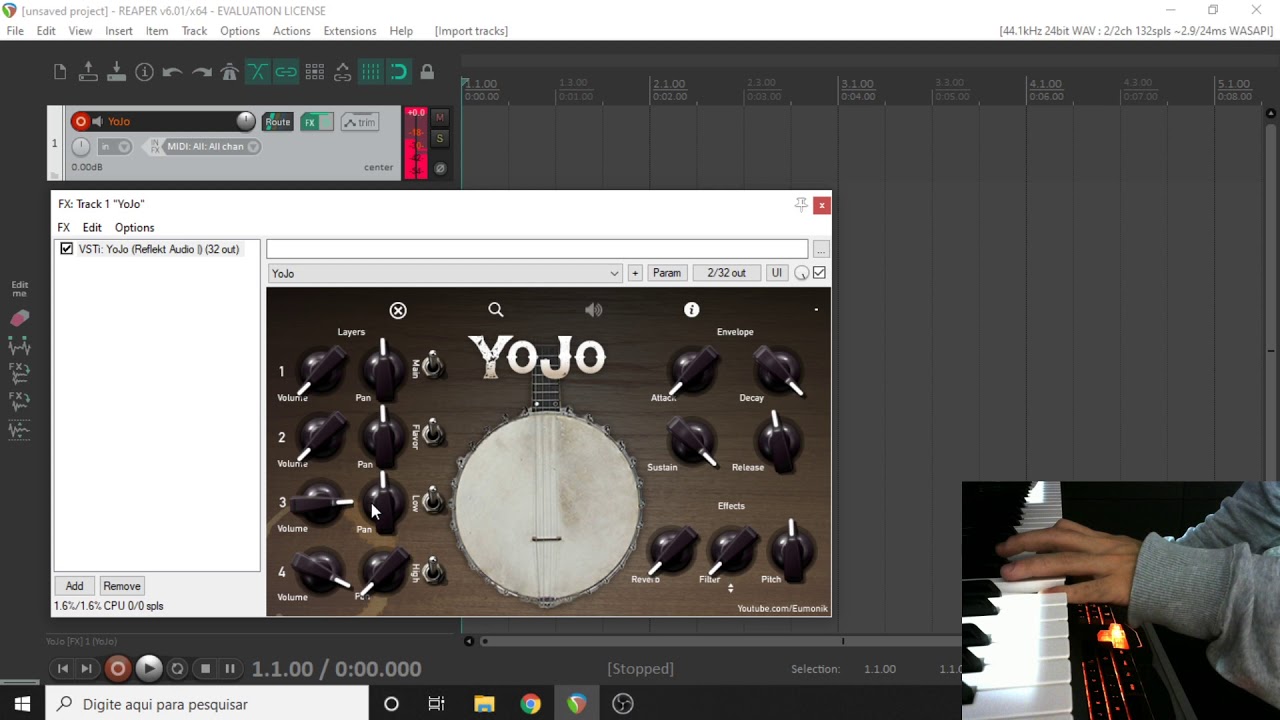Viewport: 1280px width, 720px height.
Task: Click the speaker icon in YoJo plugin
Action: pyautogui.click(x=594, y=310)
